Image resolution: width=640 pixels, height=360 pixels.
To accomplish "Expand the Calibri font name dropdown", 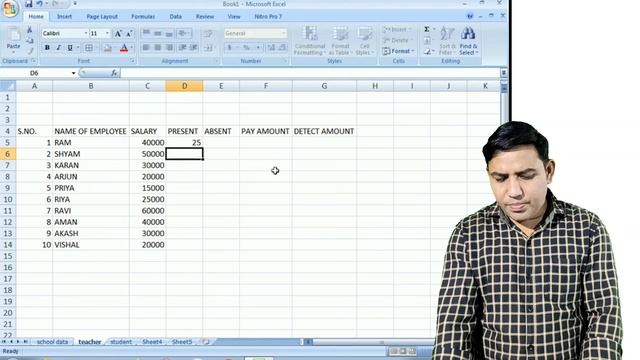I will (x=86, y=33).
